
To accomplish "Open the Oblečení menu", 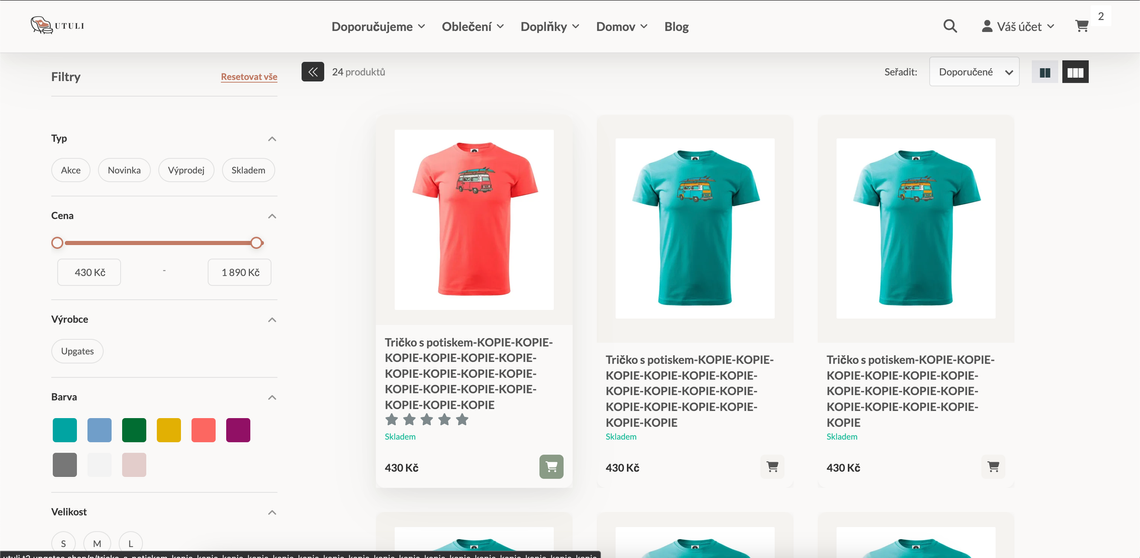I will tap(472, 26).
